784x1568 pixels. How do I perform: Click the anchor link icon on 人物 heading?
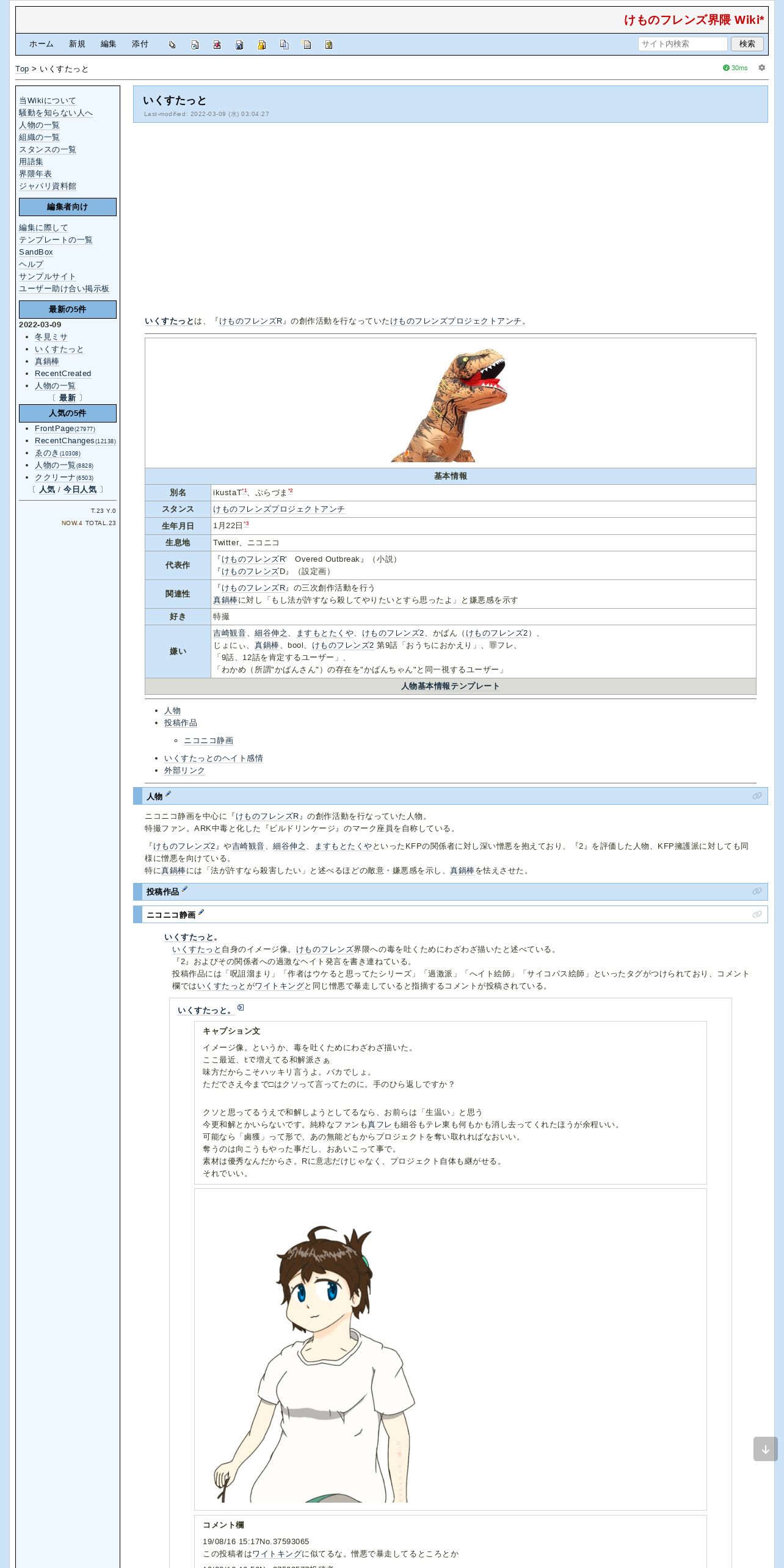click(757, 796)
